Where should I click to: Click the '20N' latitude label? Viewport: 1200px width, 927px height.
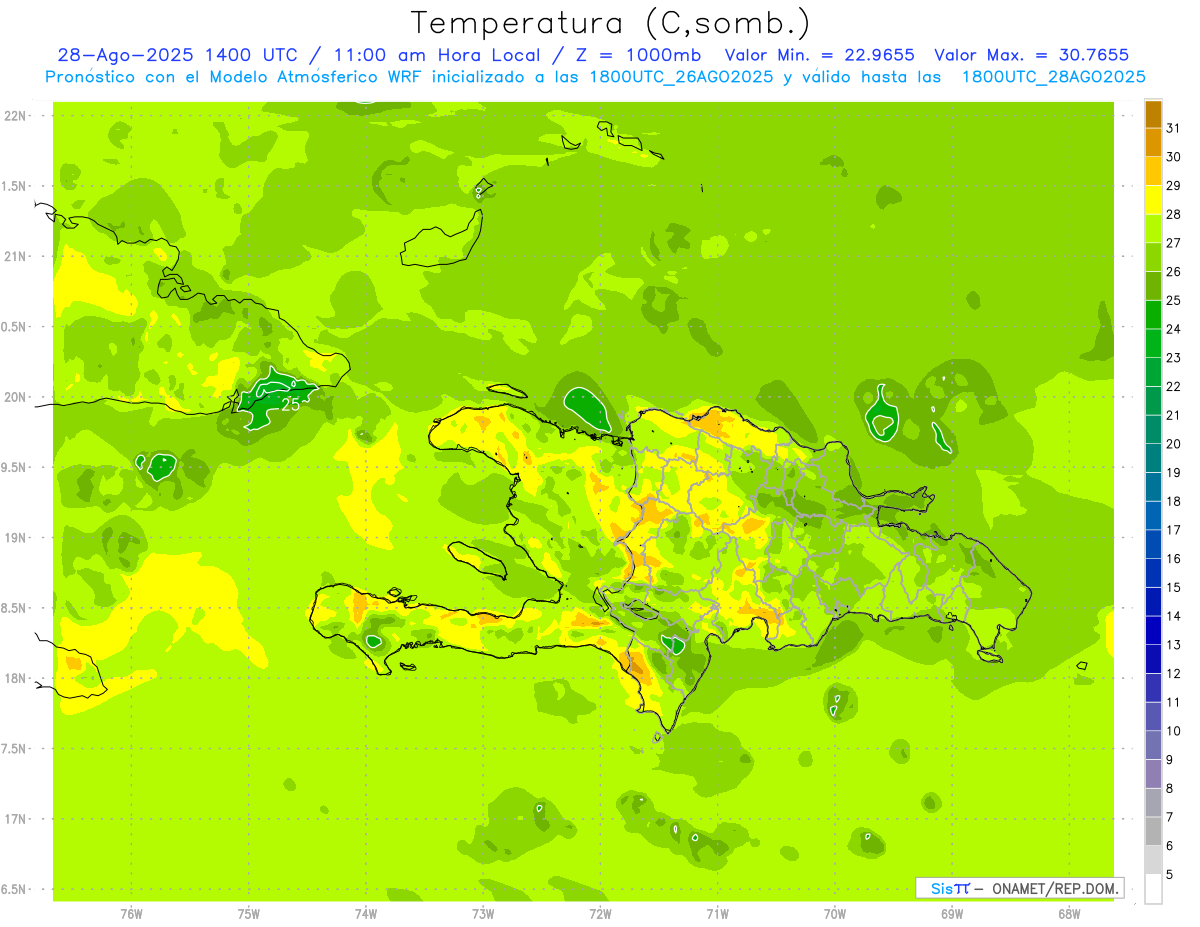(15, 397)
